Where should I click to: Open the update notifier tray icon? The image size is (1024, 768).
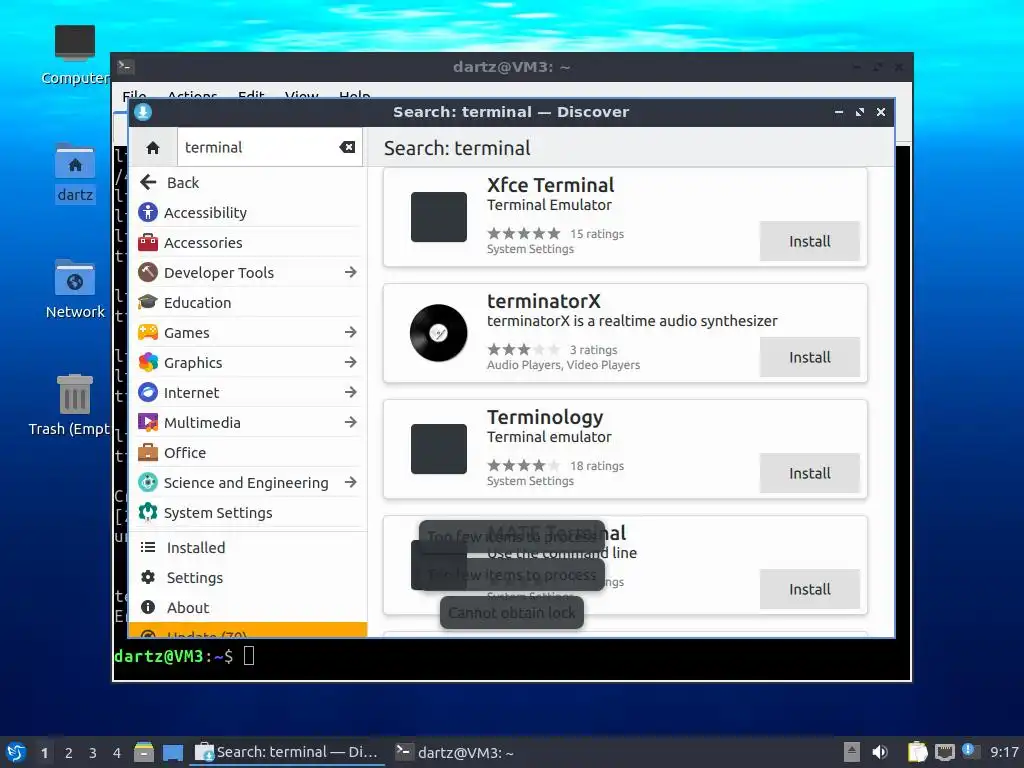pos(970,751)
